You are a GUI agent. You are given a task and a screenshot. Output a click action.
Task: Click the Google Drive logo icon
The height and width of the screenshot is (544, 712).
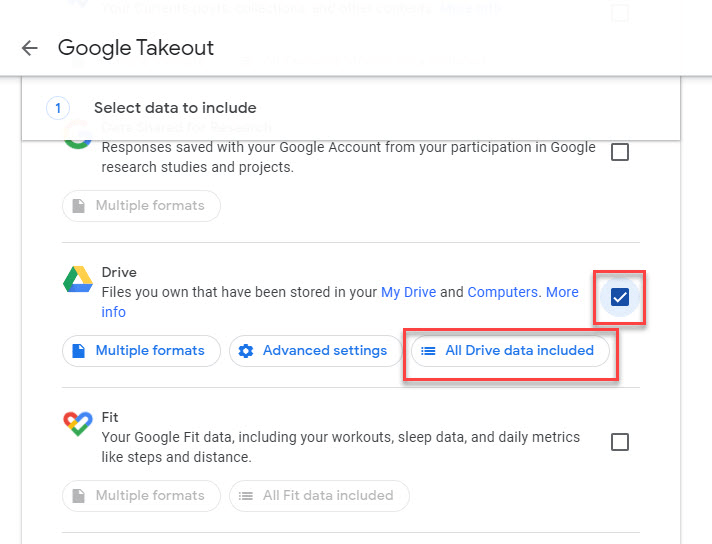[78, 279]
